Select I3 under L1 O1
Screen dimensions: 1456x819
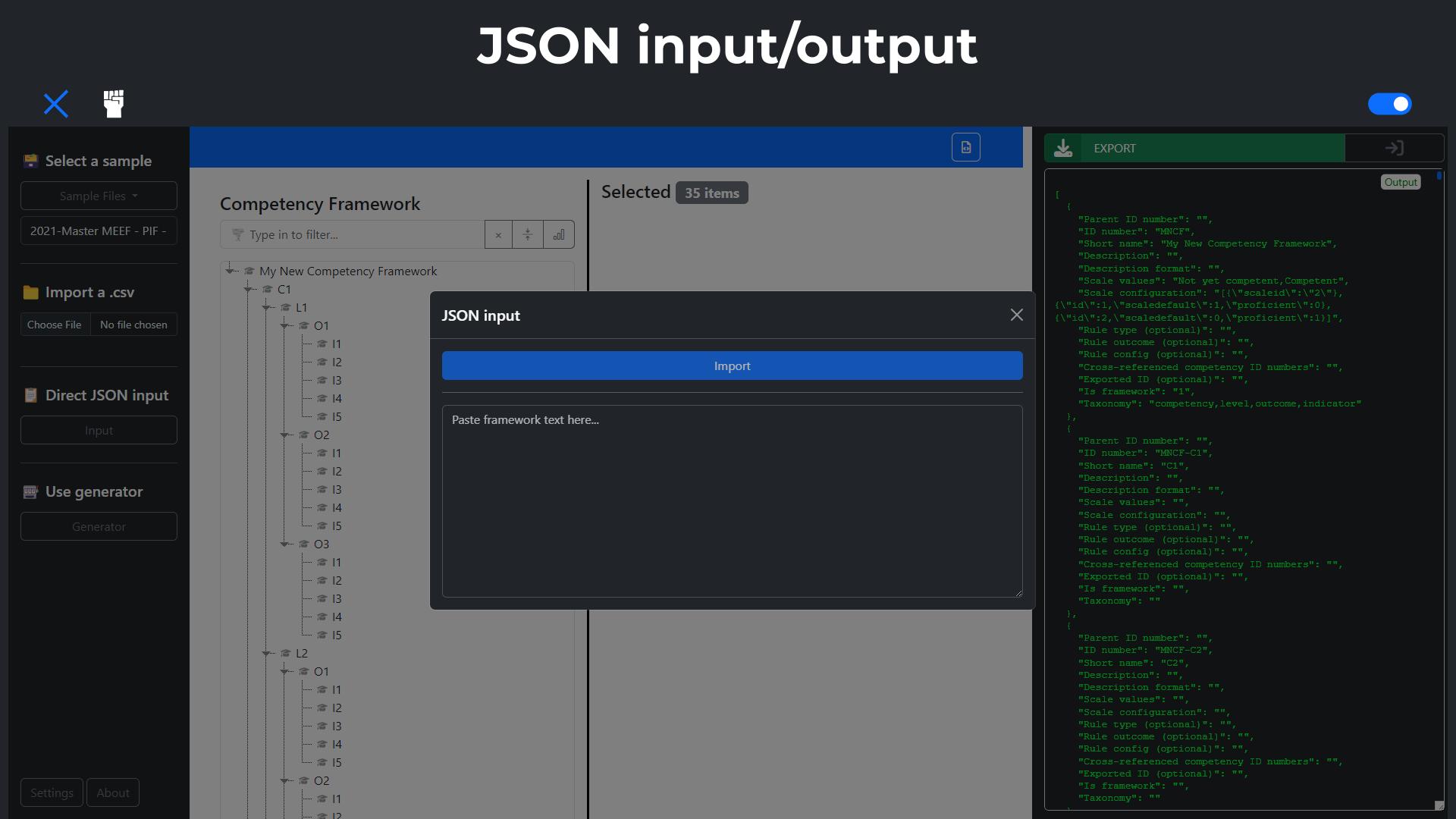(x=337, y=380)
